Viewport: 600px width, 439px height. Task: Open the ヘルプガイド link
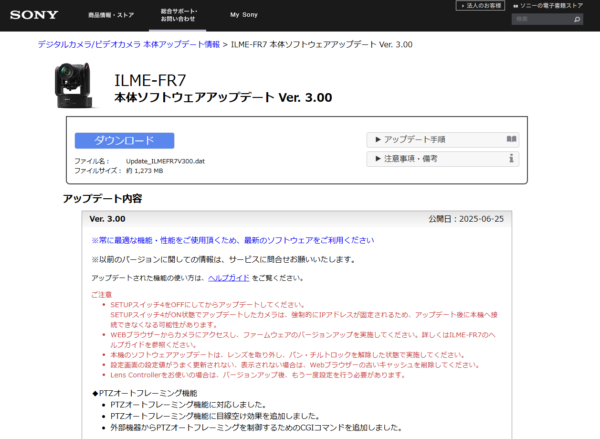[x=228, y=278]
